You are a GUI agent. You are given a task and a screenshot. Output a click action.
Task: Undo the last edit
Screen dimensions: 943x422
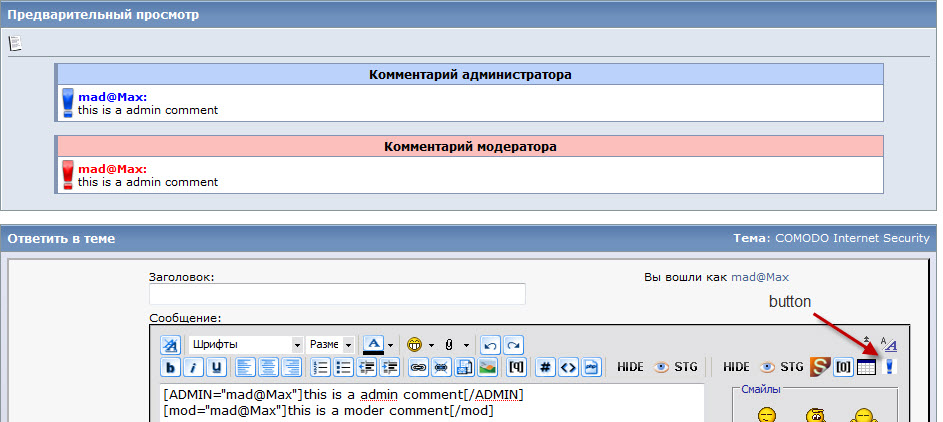tap(489, 344)
